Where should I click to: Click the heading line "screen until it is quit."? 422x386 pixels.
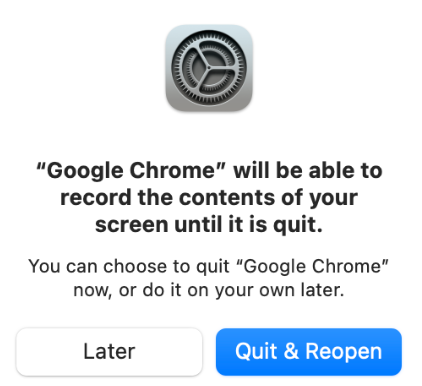(209, 225)
